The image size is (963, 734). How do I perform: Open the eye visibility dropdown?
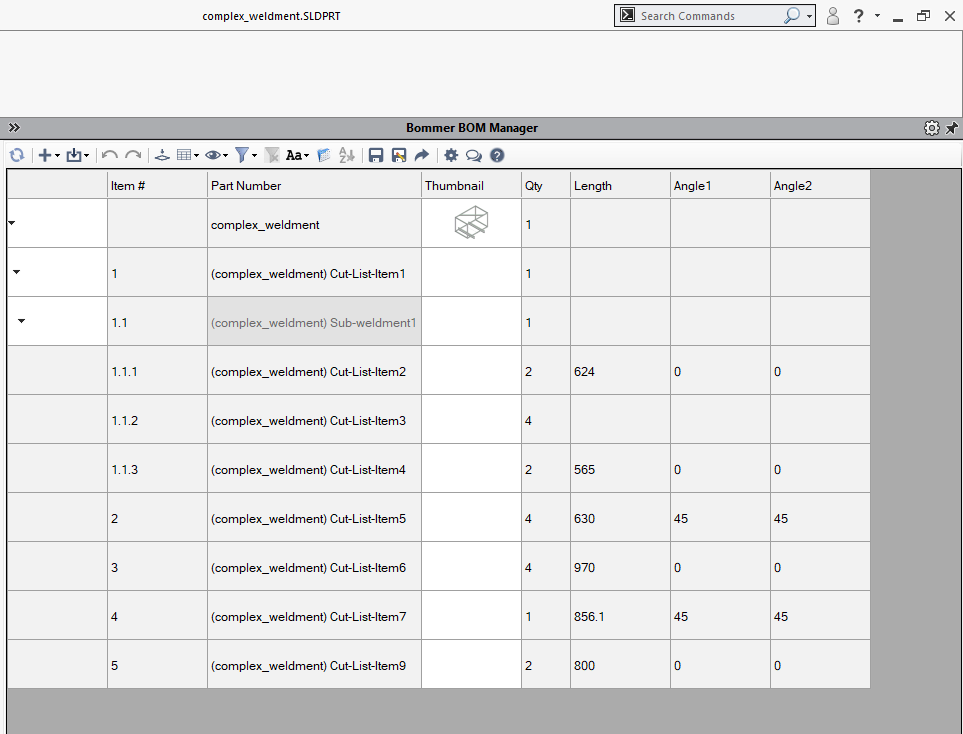pos(216,155)
